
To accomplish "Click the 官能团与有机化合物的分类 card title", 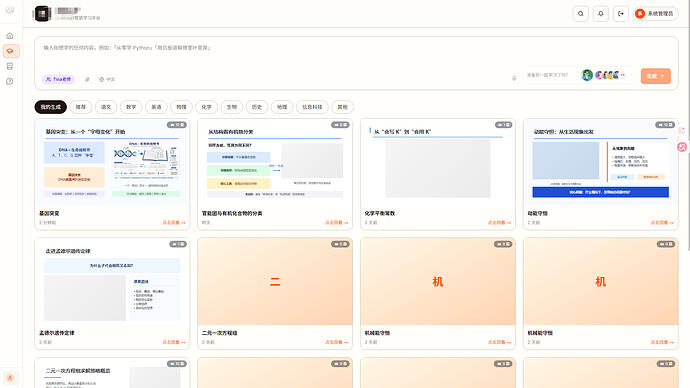I will coord(232,213).
